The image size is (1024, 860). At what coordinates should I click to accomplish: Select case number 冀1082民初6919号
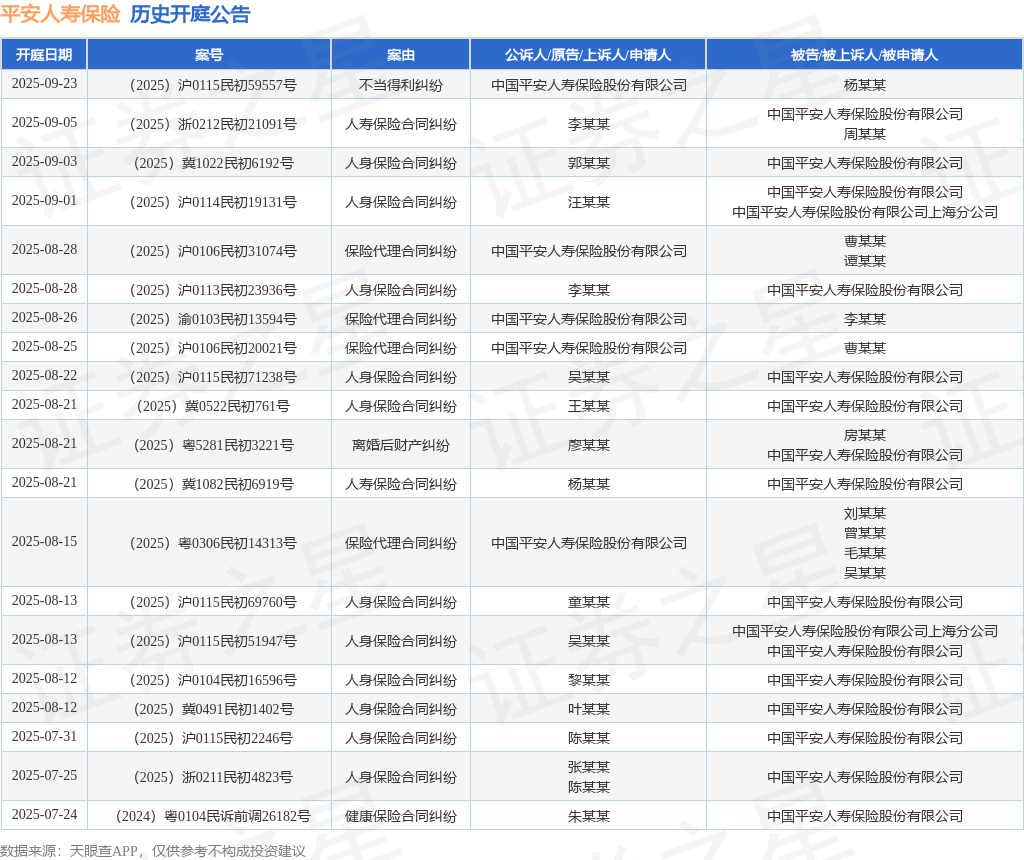point(213,485)
